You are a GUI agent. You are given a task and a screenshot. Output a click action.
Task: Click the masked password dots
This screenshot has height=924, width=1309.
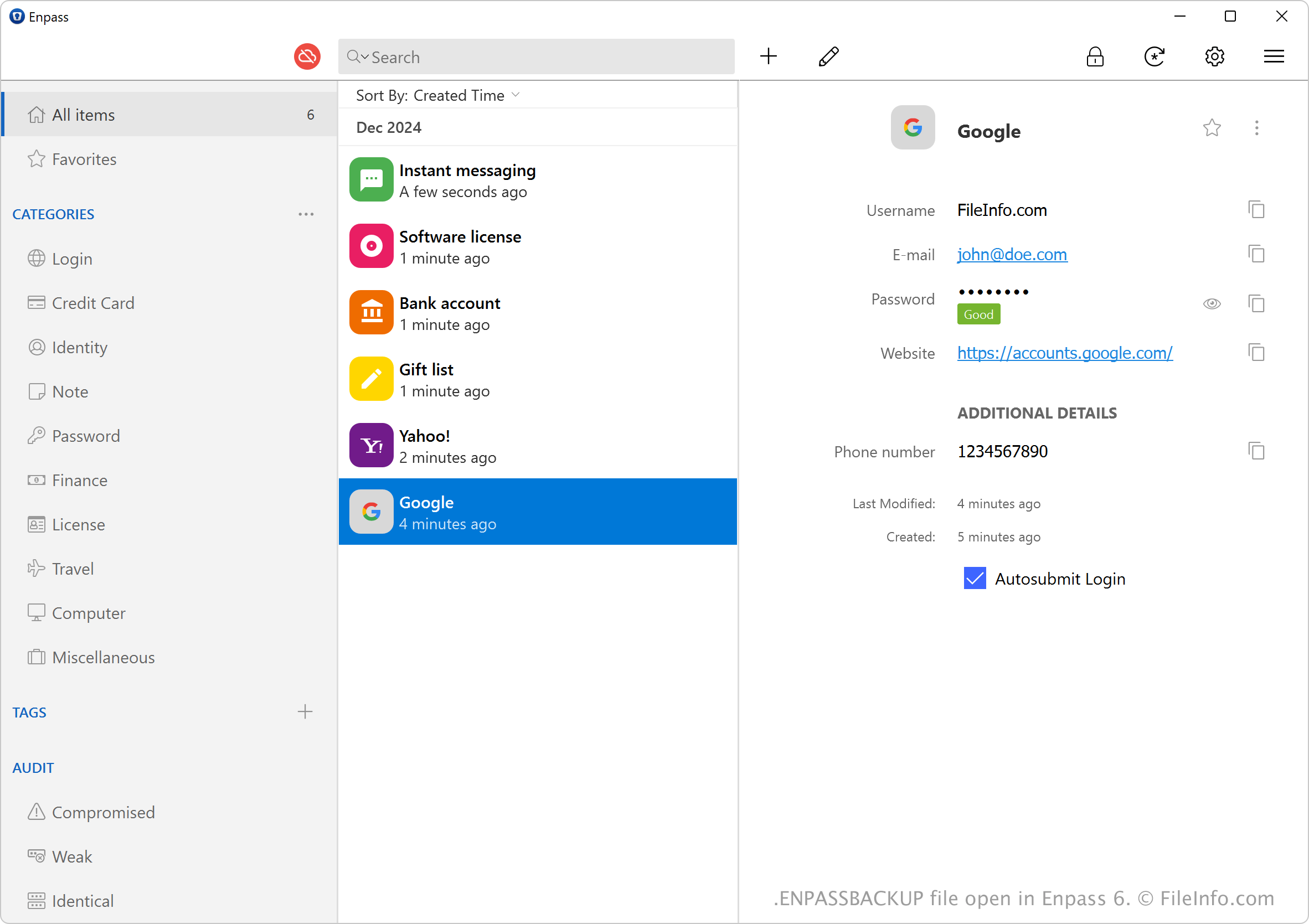(993, 292)
